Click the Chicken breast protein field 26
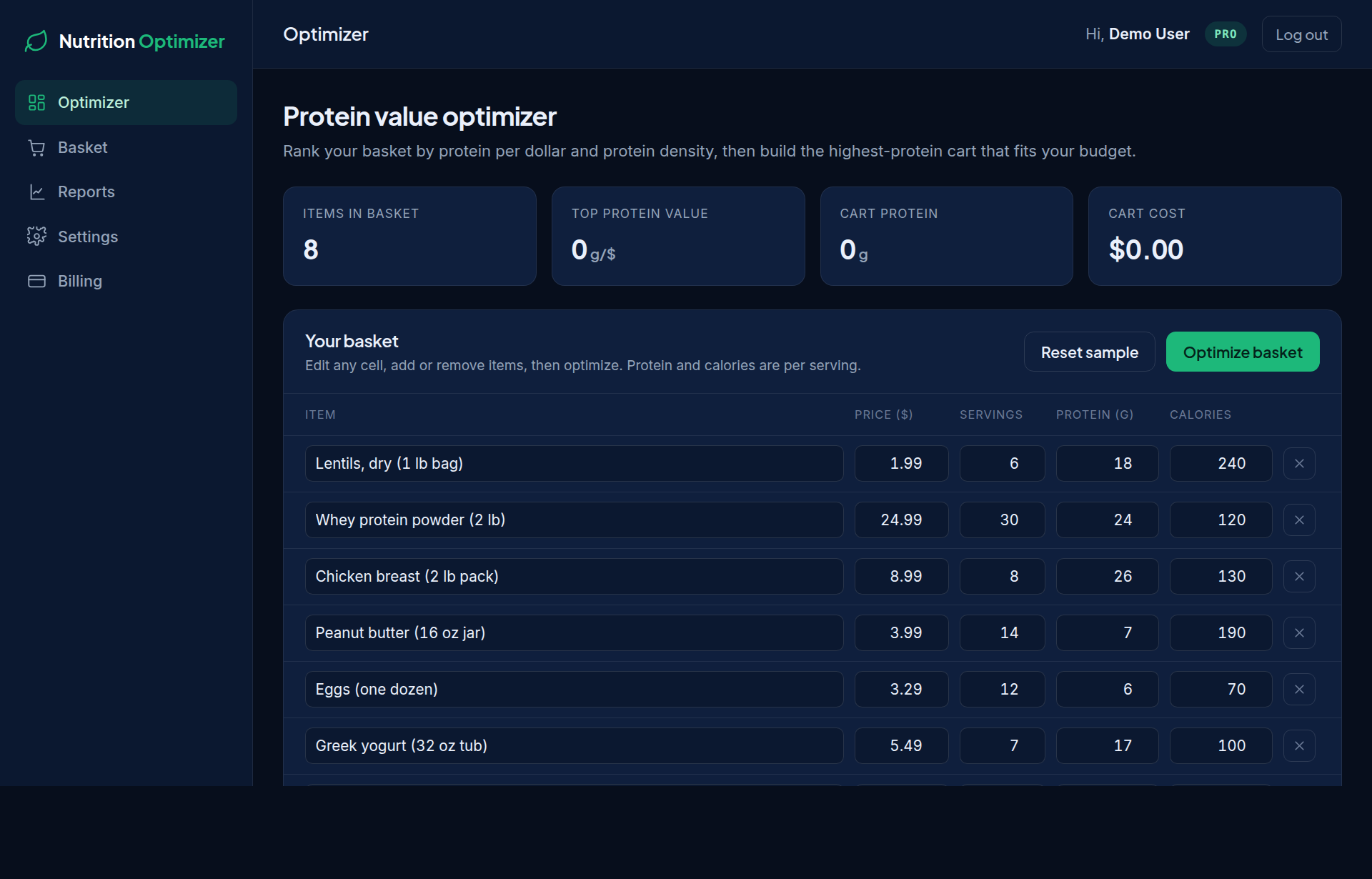The width and height of the screenshot is (1372, 879). (1108, 577)
